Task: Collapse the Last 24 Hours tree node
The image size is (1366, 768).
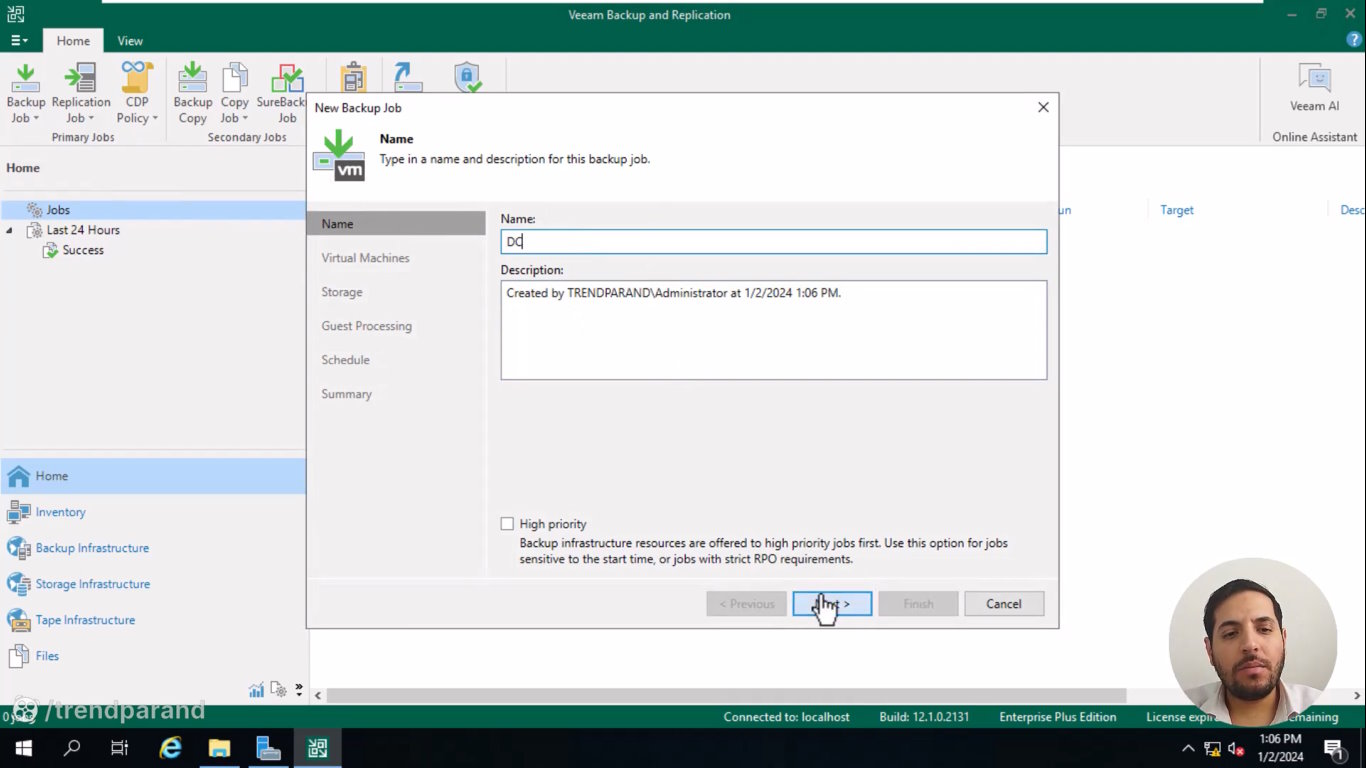Action: click(10, 230)
